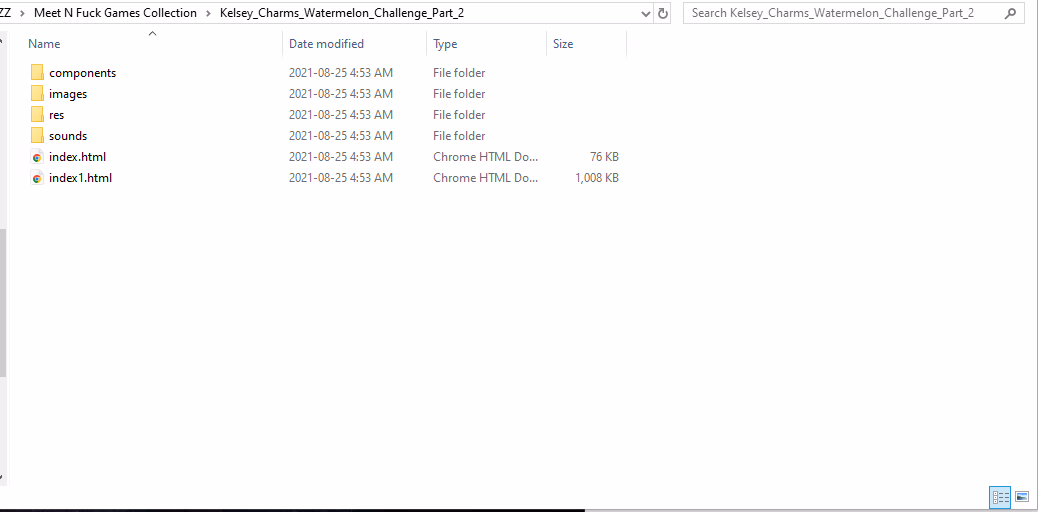This screenshot has width=1038, height=512.
Task: Select the sounds folder icon
Action: 37,136
